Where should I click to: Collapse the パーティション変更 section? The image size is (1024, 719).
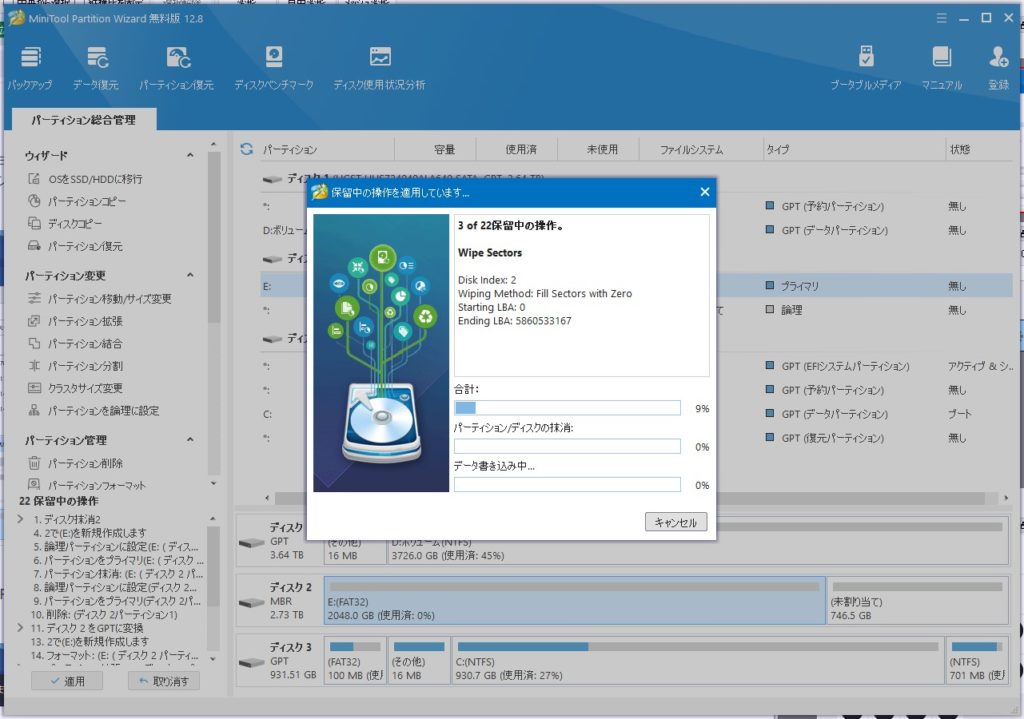(190, 276)
